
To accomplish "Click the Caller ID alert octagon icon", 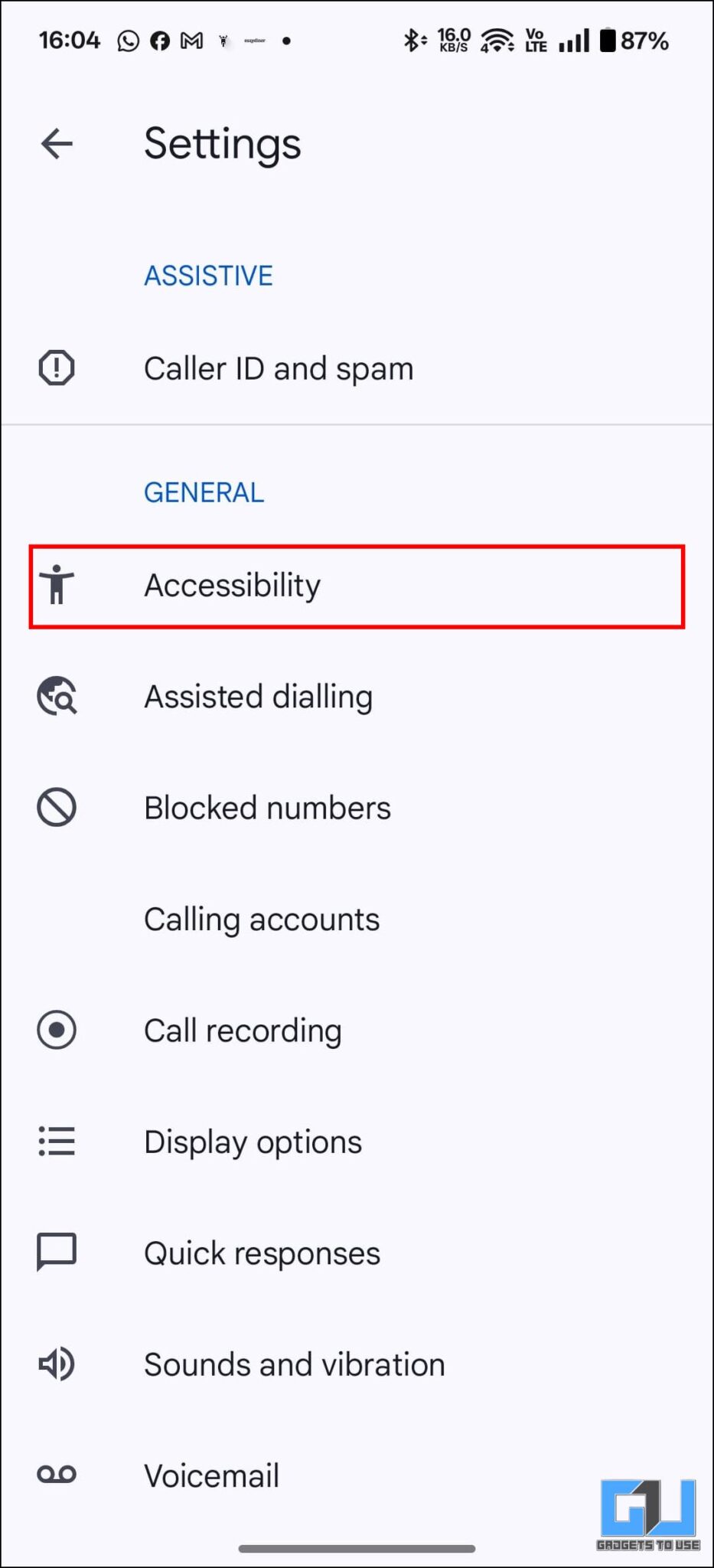I will click(x=56, y=367).
